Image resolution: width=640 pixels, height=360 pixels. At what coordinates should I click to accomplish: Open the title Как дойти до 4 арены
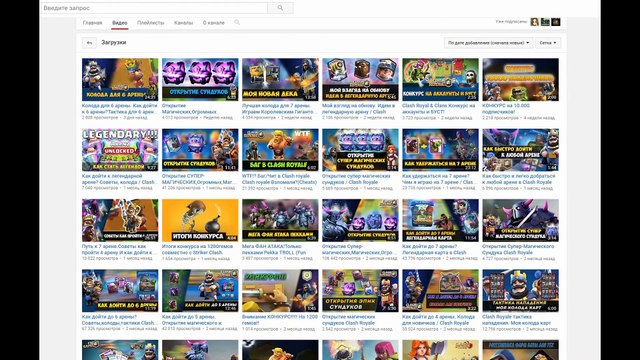pyautogui.click(x=438, y=320)
